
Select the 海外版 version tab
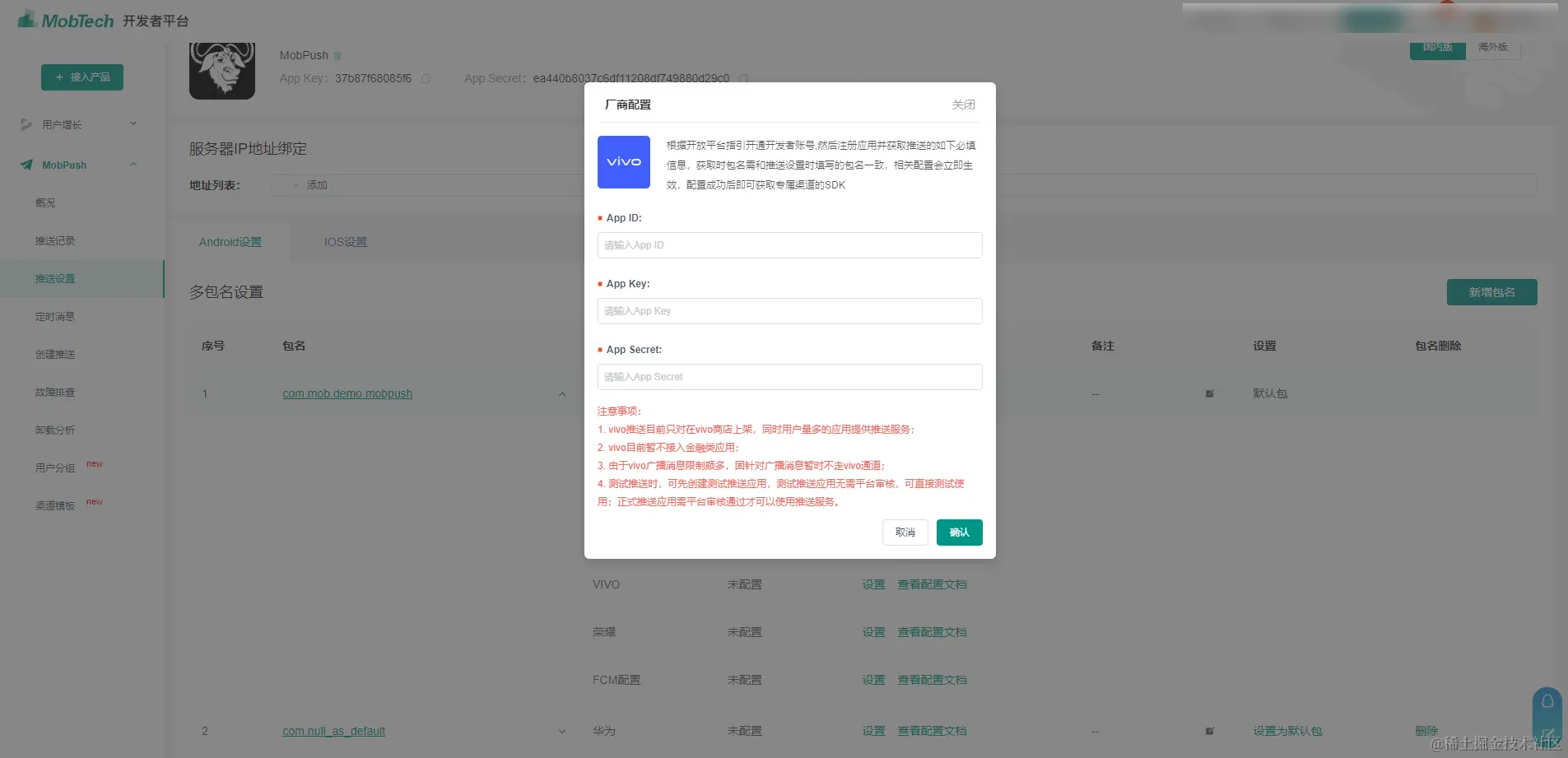1493,47
